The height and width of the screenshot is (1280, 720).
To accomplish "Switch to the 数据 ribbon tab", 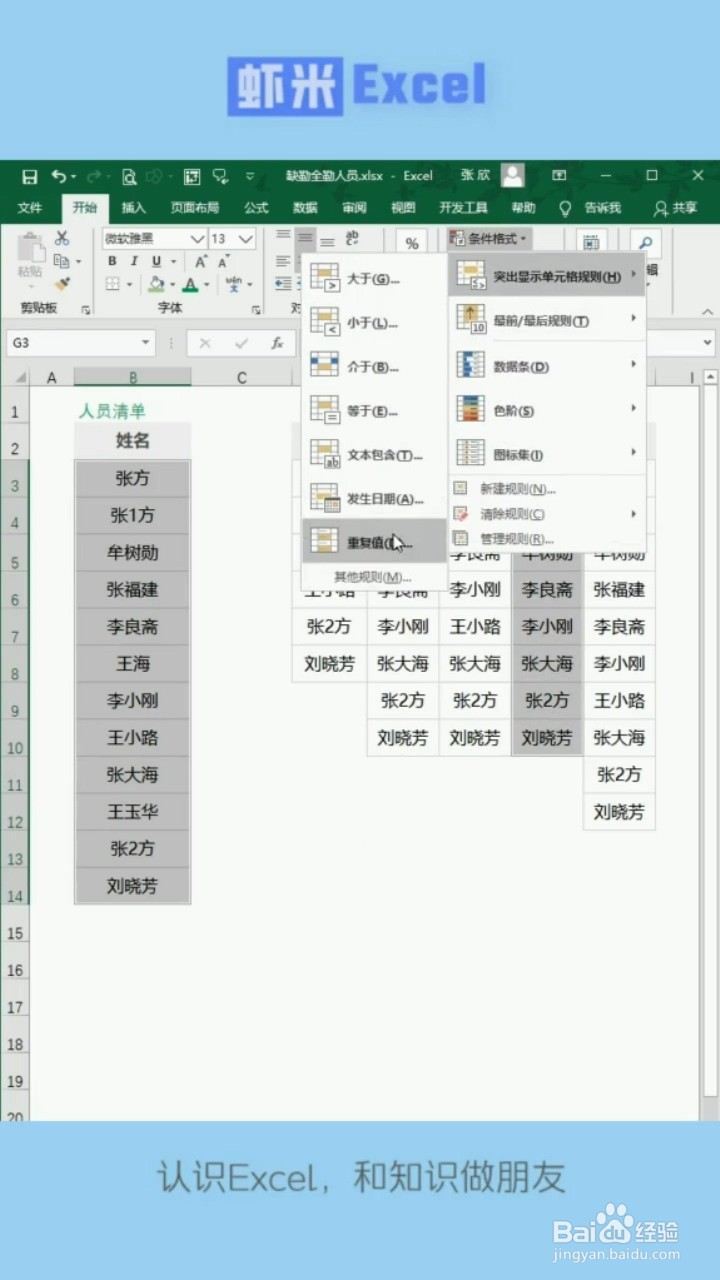I will tap(305, 208).
